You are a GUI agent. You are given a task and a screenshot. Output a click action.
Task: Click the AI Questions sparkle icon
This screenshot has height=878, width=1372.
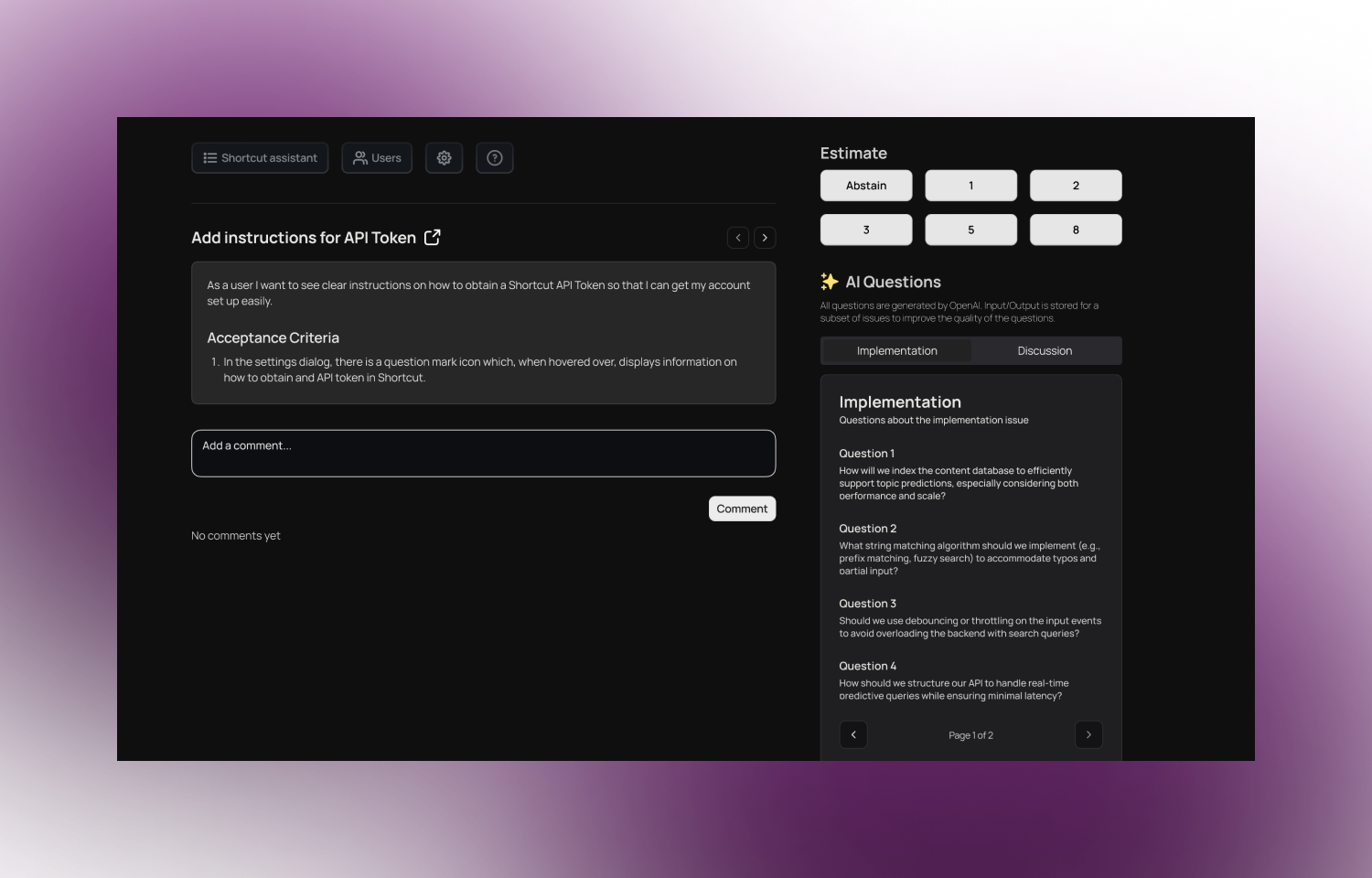[830, 282]
